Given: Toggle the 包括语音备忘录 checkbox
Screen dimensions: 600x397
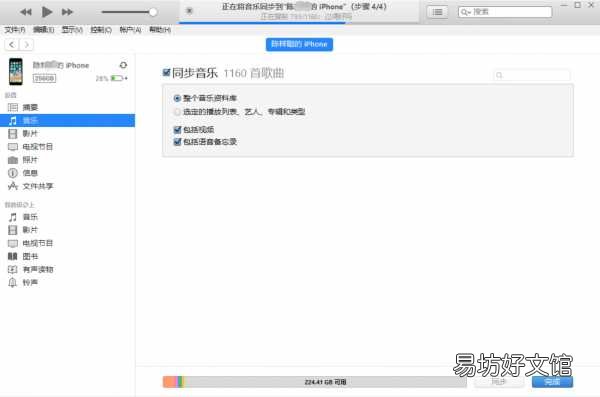Looking at the screenshot, I should pos(177,142).
